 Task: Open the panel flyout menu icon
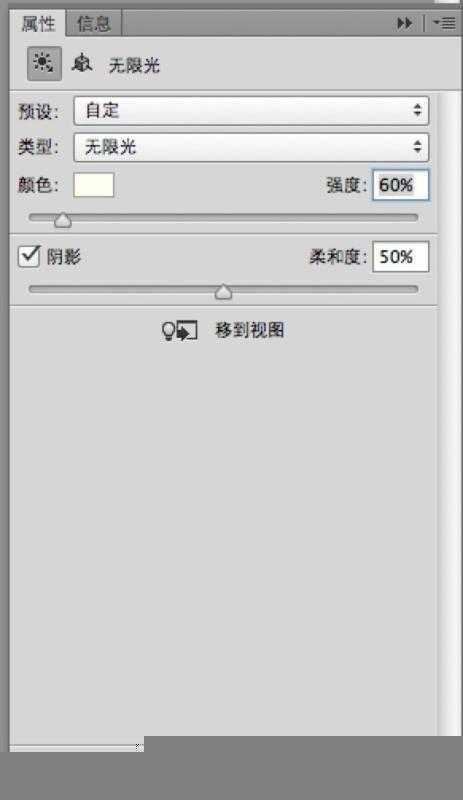444,23
